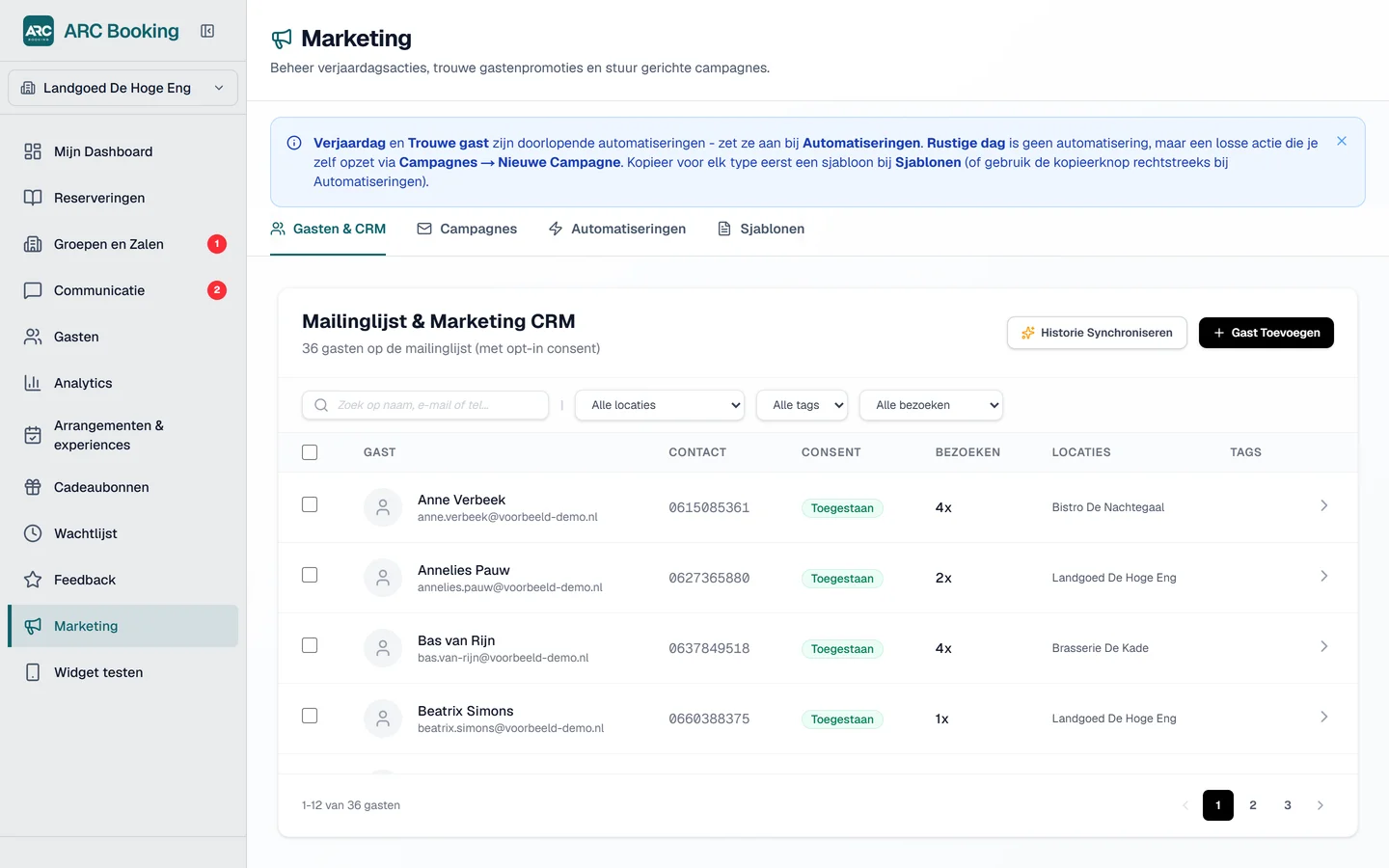1389x868 pixels.
Task: Click the Widget testen device icon
Action: (x=33, y=672)
